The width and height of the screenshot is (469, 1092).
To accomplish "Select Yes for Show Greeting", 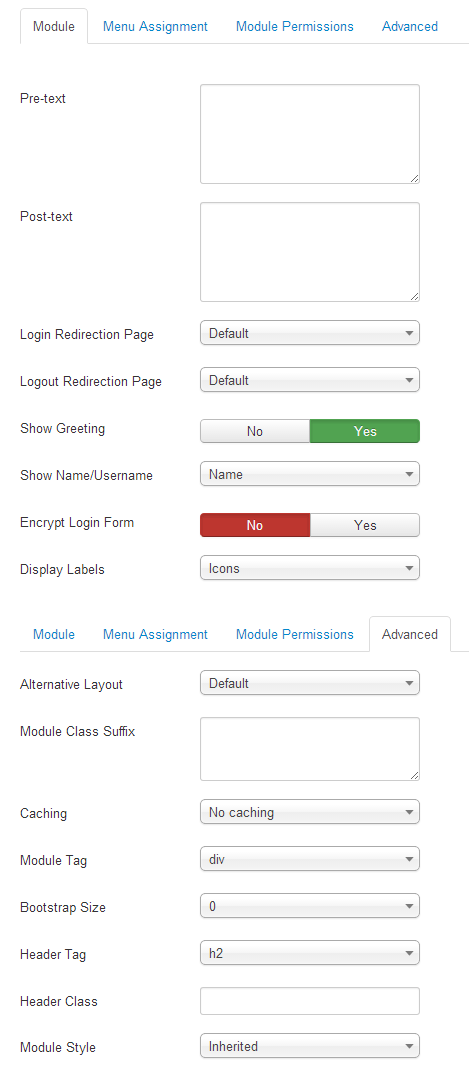I will (364, 431).
